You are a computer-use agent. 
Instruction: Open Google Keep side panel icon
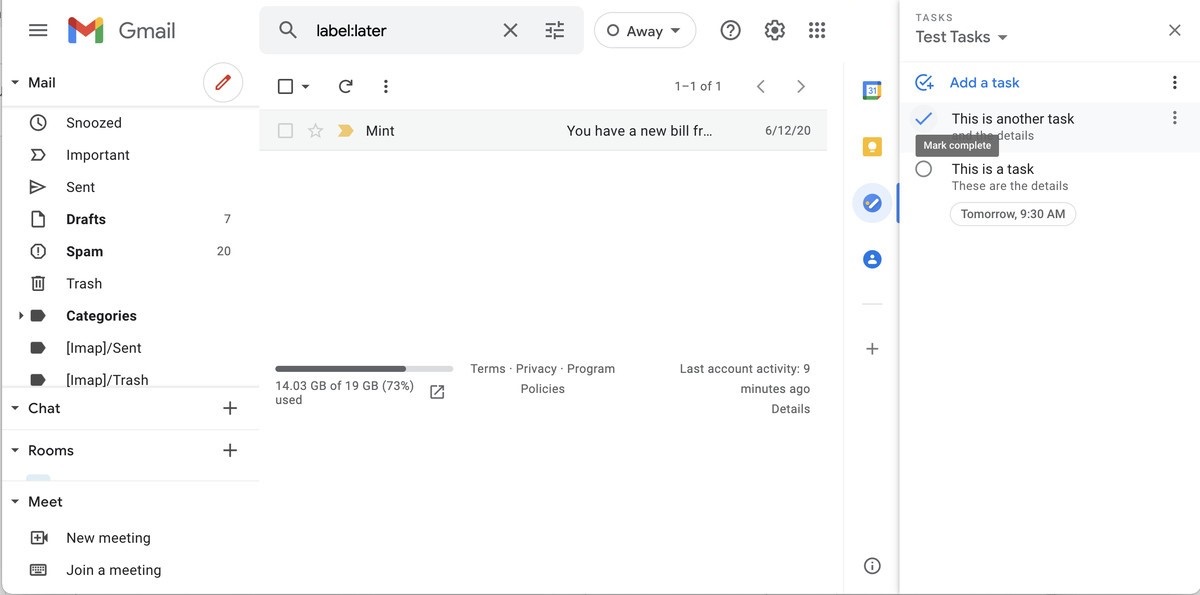pos(871,147)
